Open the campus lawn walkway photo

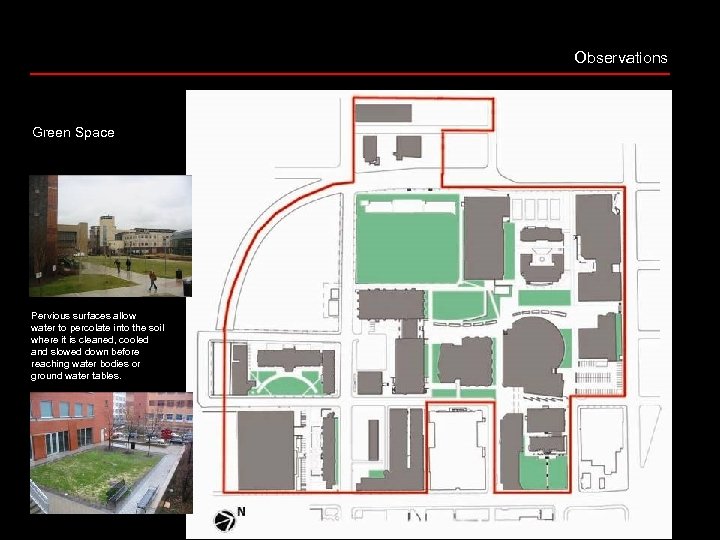(111, 236)
